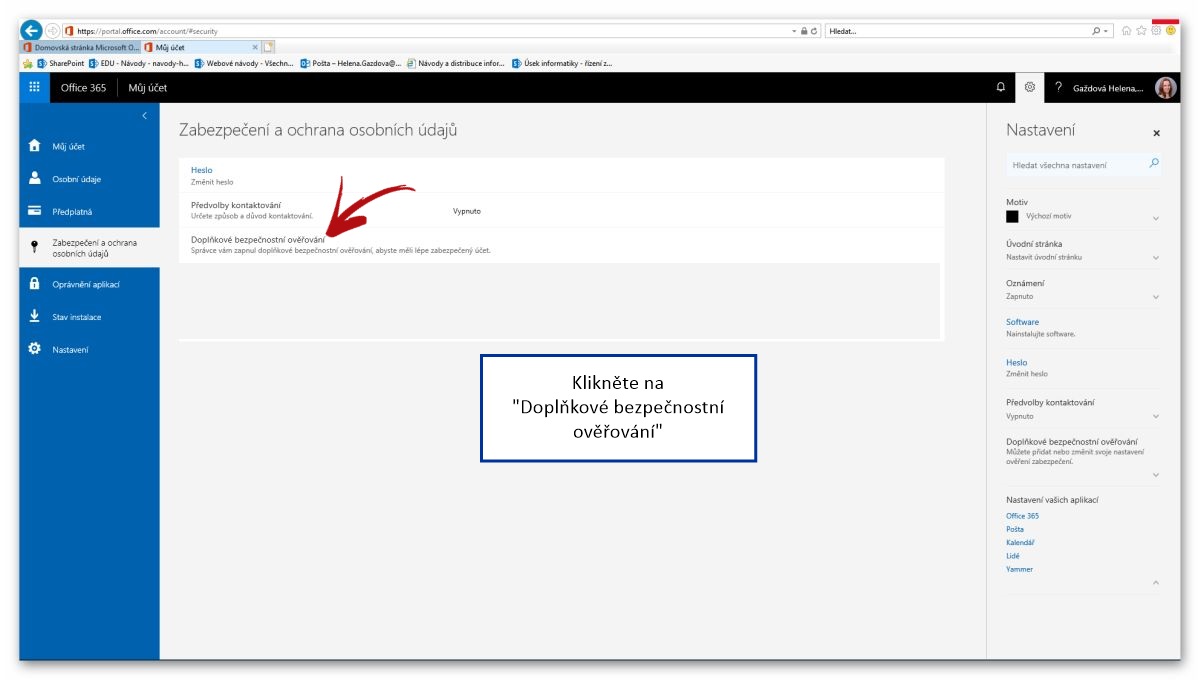The width and height of the screenshot is (1200, 680).
Task: Click Heslo link in main content
Action: pyautogui.click(x=201, y=170)
